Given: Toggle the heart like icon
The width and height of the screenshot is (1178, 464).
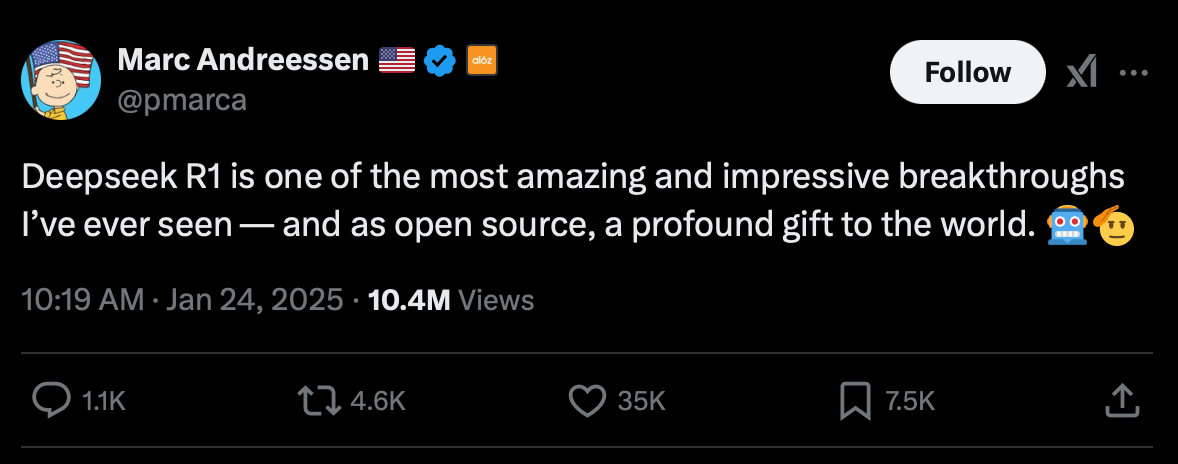Looking at the screenshot, I should pyautogui.click(x=587, y=401).
